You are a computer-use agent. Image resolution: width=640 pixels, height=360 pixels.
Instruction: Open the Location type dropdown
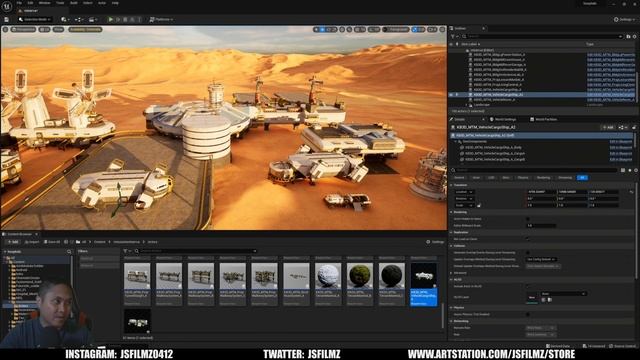[464, 192]
